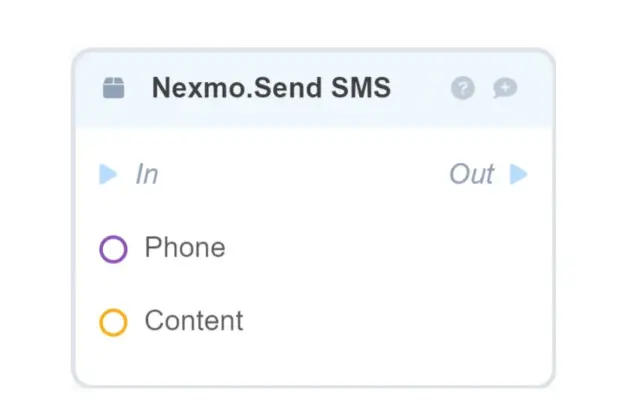640x403 pixels.
Task: Open help via the question mark icon
Action: pos(462,89)
